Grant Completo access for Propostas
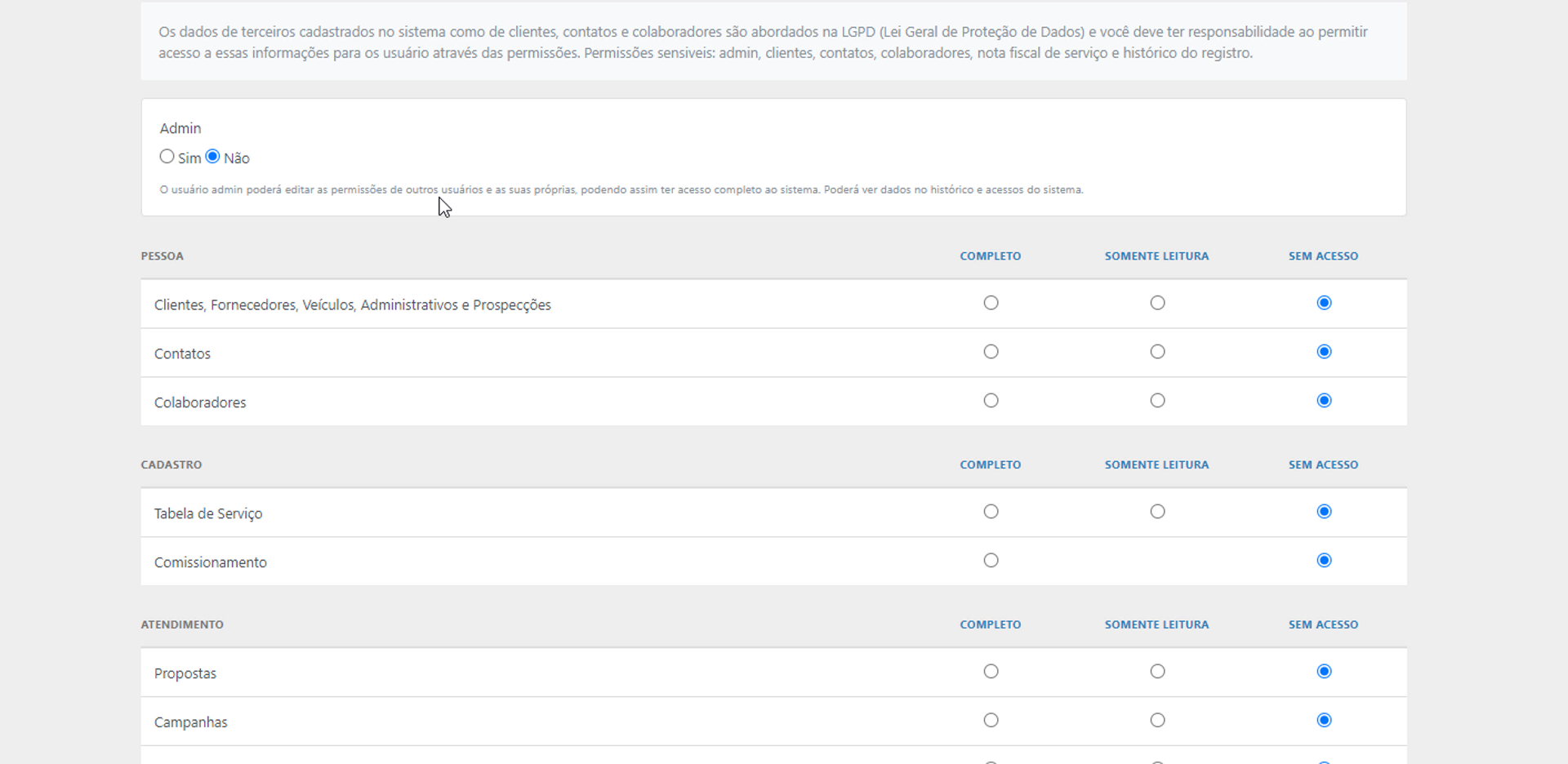 (x=991, y=673)
